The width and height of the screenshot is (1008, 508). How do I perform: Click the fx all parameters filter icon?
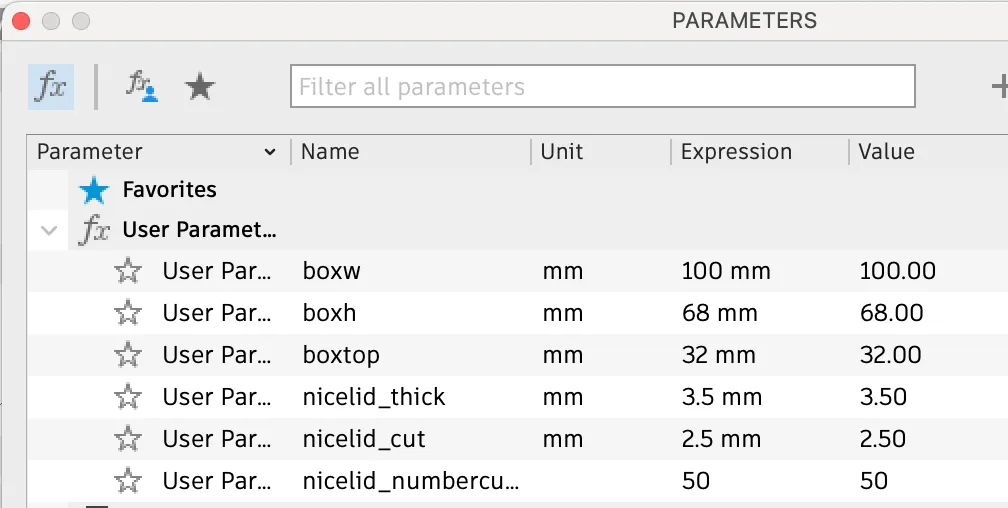point(50,87)
